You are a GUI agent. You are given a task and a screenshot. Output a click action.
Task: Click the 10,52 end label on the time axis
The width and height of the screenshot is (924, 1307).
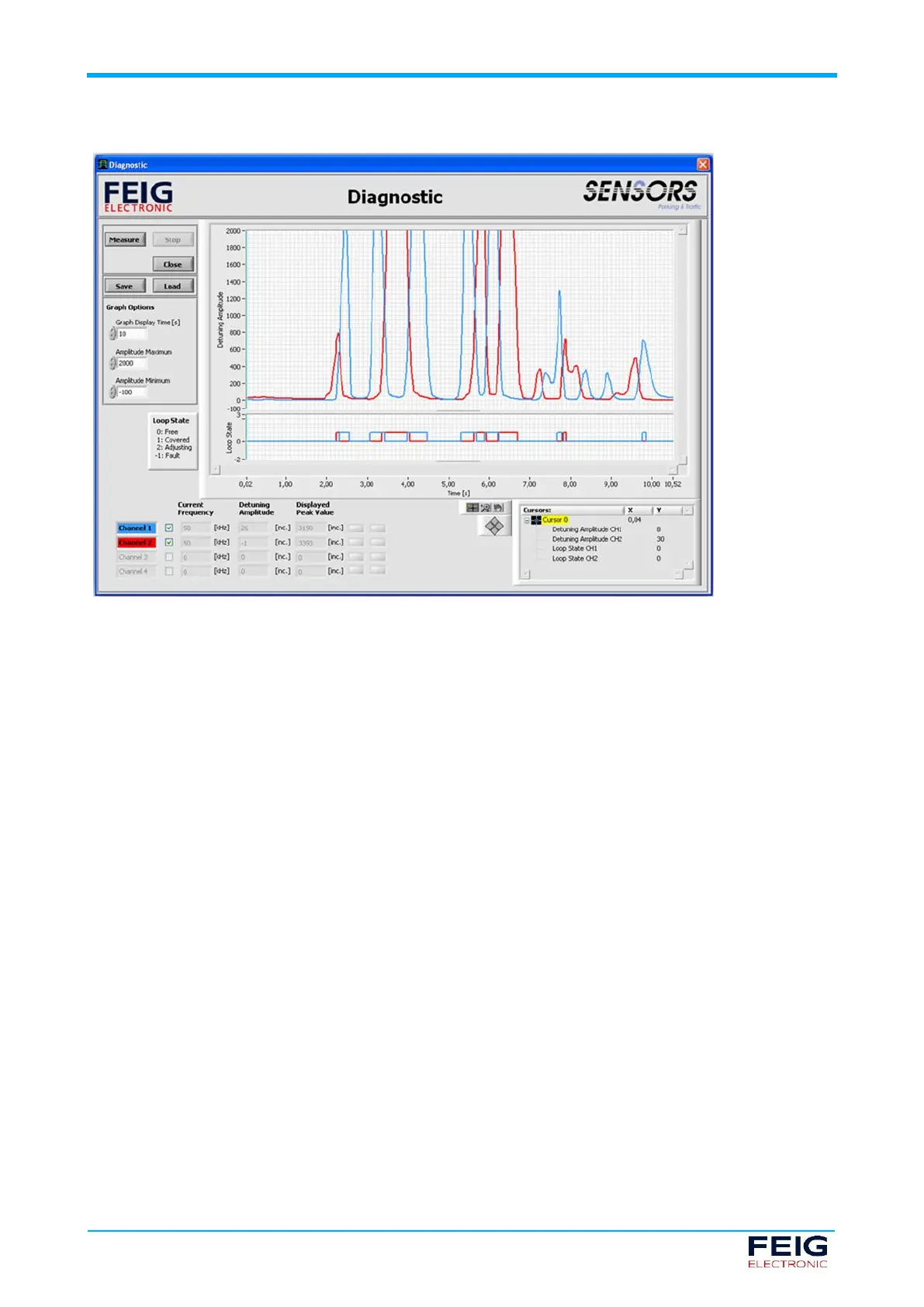click(673, 484)
